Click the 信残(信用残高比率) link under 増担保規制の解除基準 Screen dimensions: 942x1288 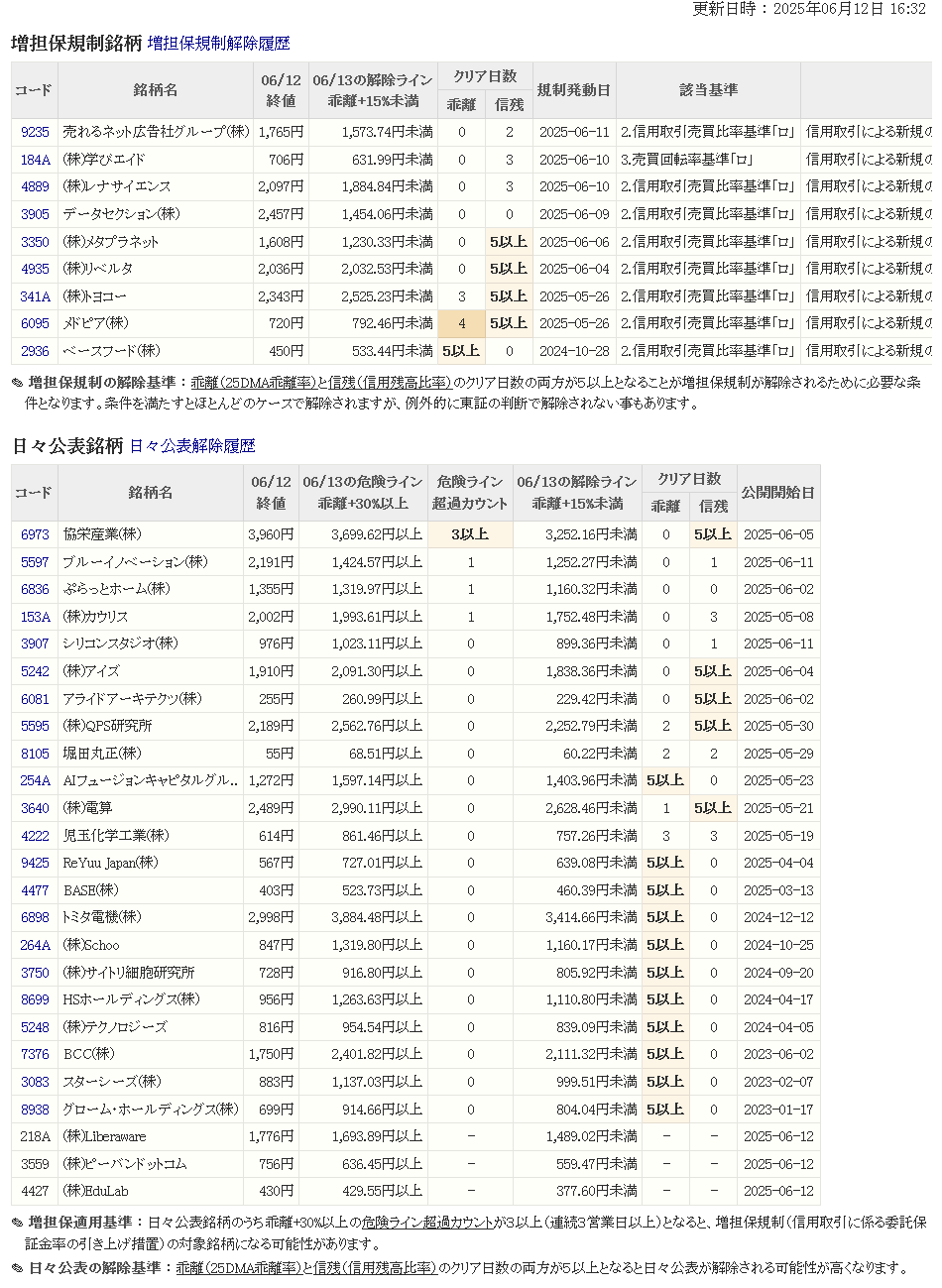click(390, 383)
